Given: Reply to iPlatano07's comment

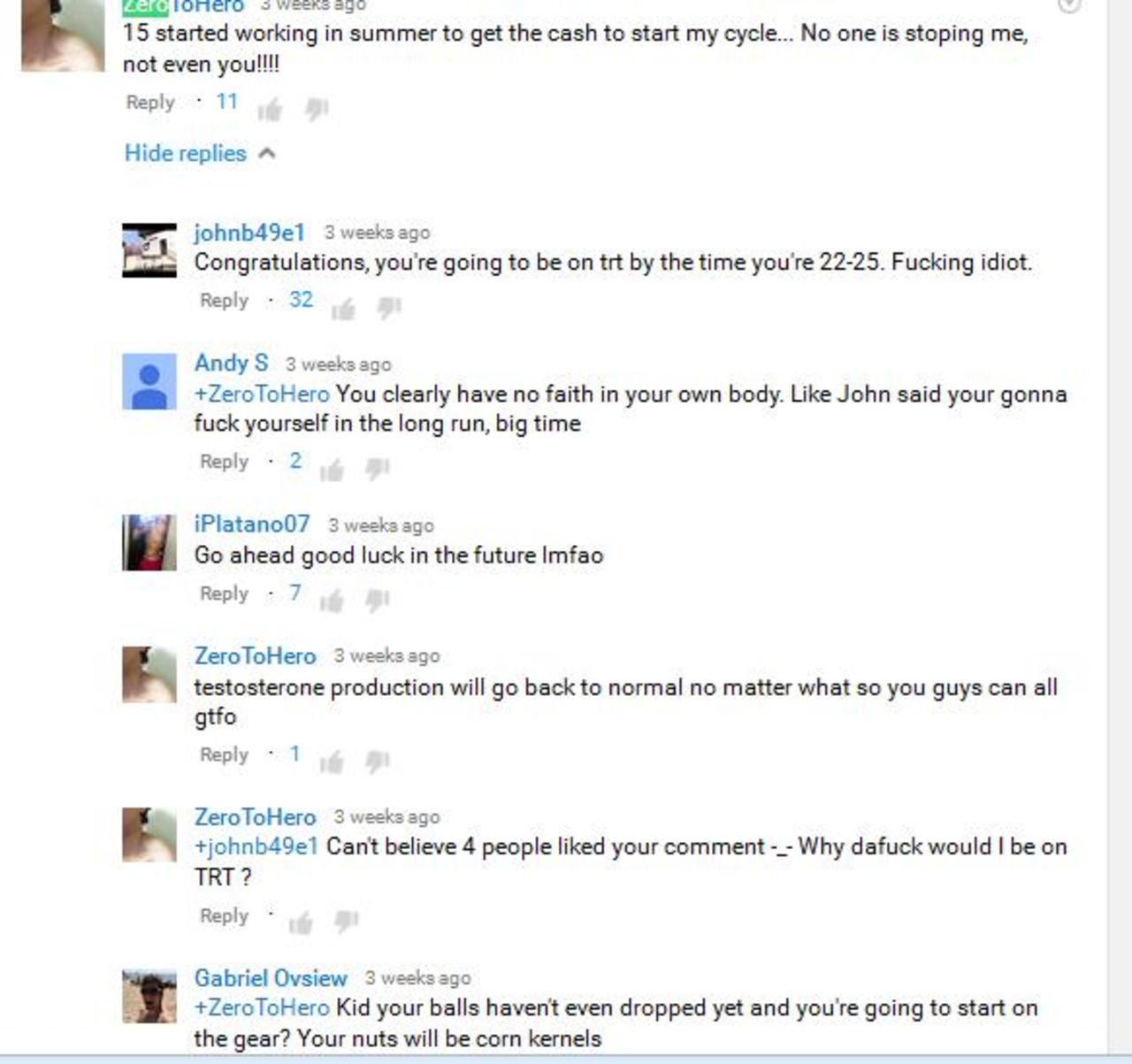Looking at the screenshot, I should 224,594.
